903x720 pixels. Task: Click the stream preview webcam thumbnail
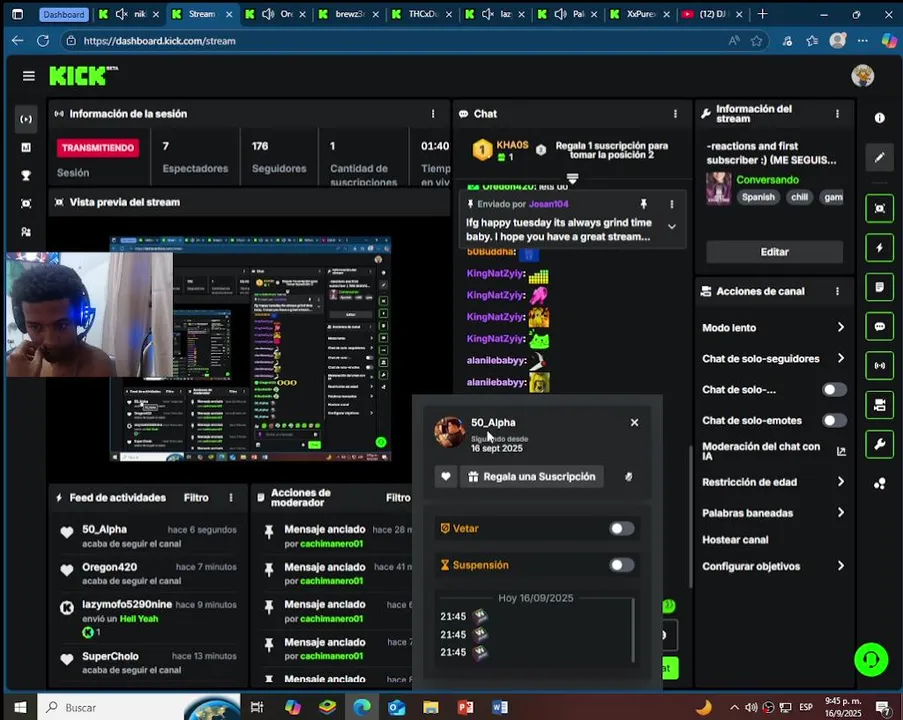[x=89, y=314]
